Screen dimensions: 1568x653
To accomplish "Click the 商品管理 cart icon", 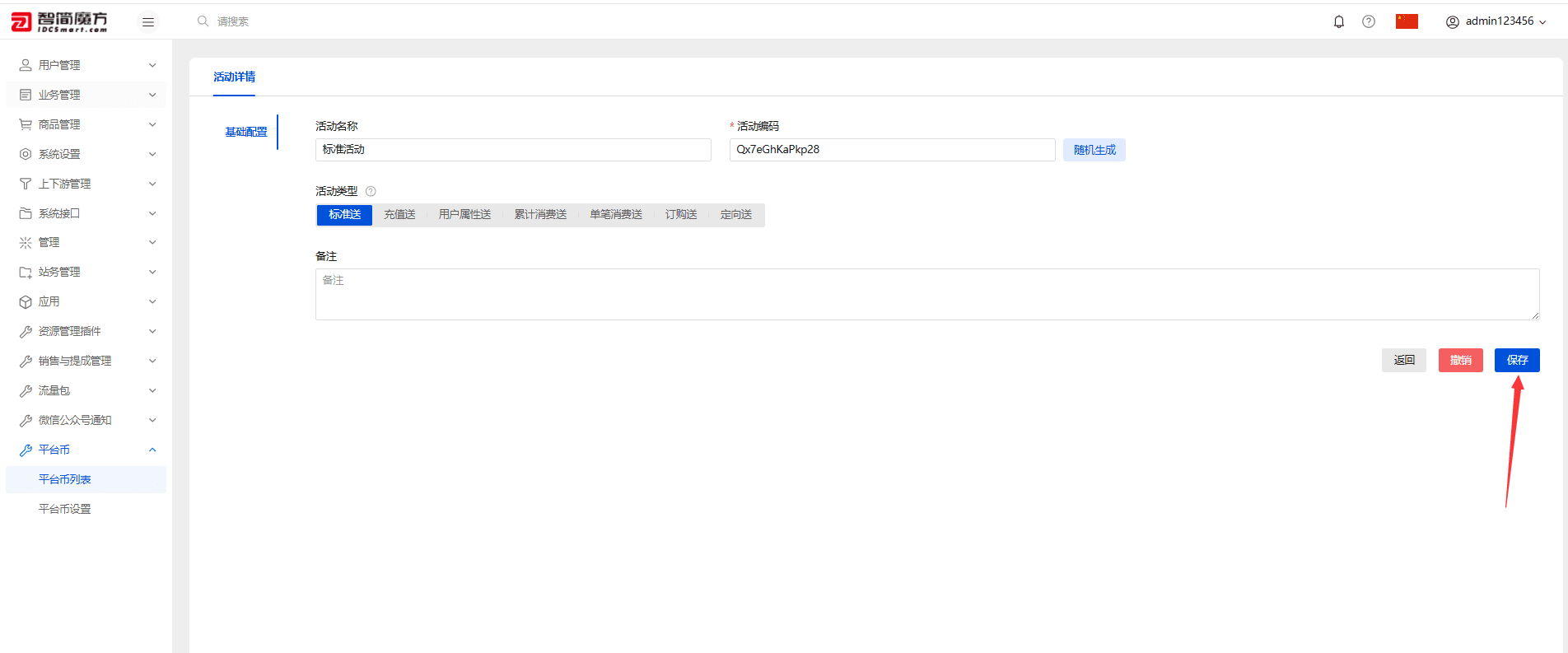I will 26,124.
